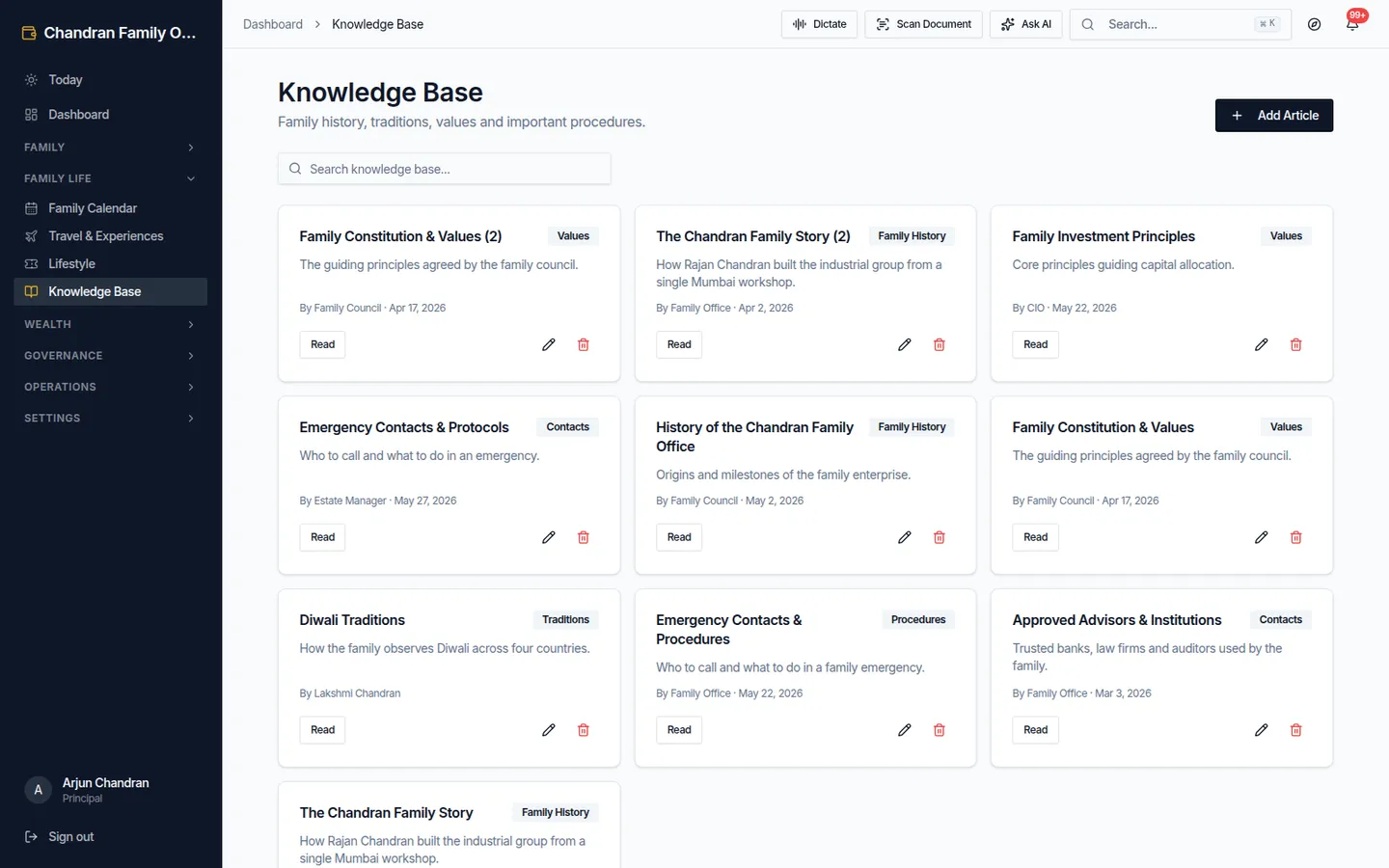Navigate to Dashboard via the breadcrumb
The image size is (1389, 868).
(273, 24)
